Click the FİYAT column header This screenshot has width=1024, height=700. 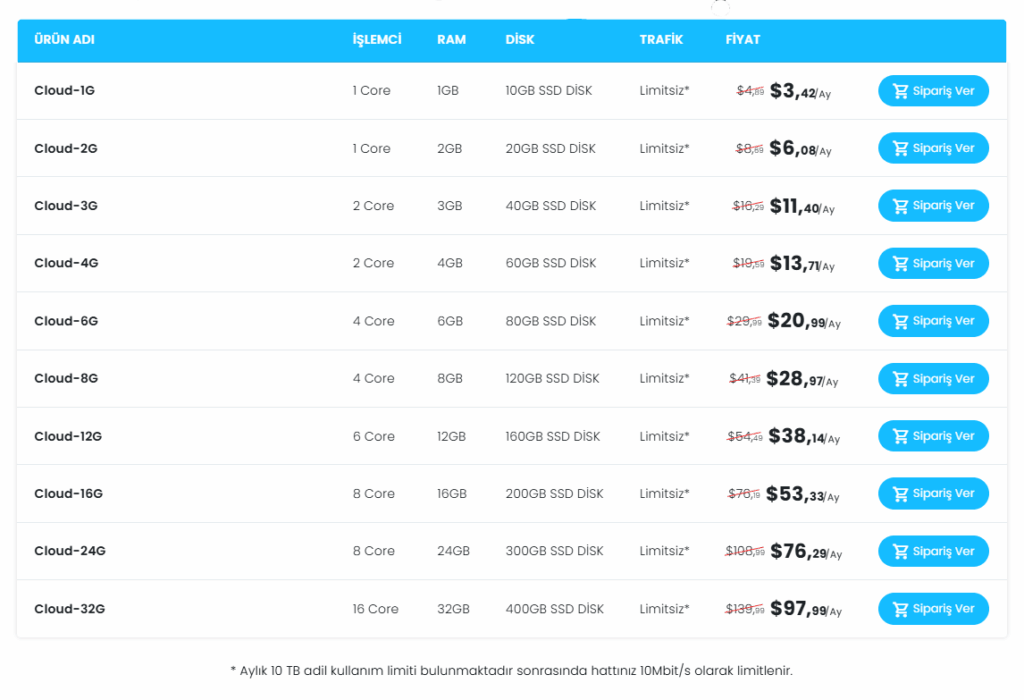[x=743, y=40]
